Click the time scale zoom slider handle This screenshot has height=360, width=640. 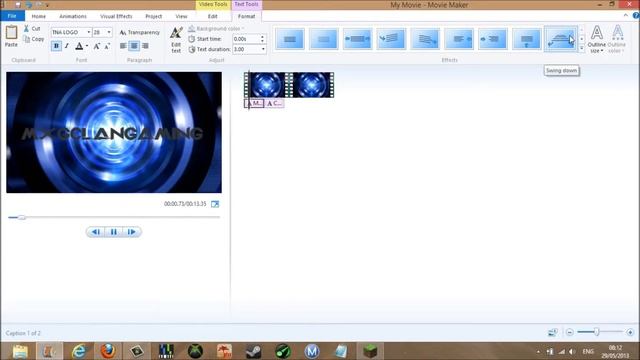tap(596, 332)
